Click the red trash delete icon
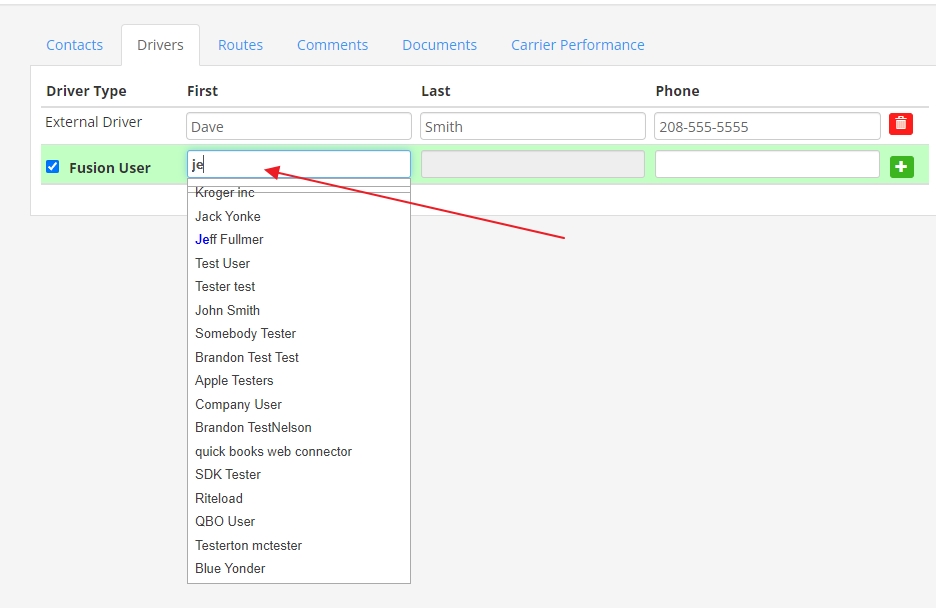The height and width of the screenshot is (608, 936). [x=900, y=125]
